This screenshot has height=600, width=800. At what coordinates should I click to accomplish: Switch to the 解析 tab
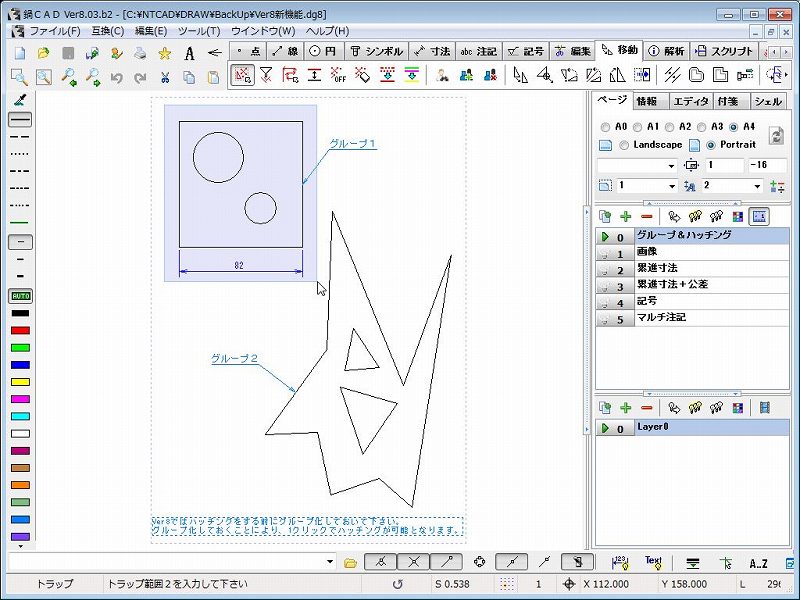click(x=666, y=52)
